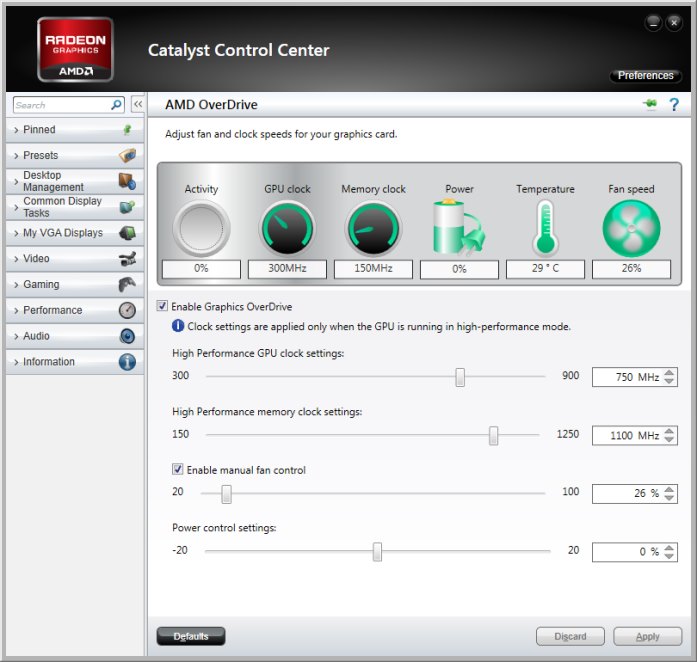697x662 pixels.
Task: Click the power control slider handle
Action: tap(377, 552)
